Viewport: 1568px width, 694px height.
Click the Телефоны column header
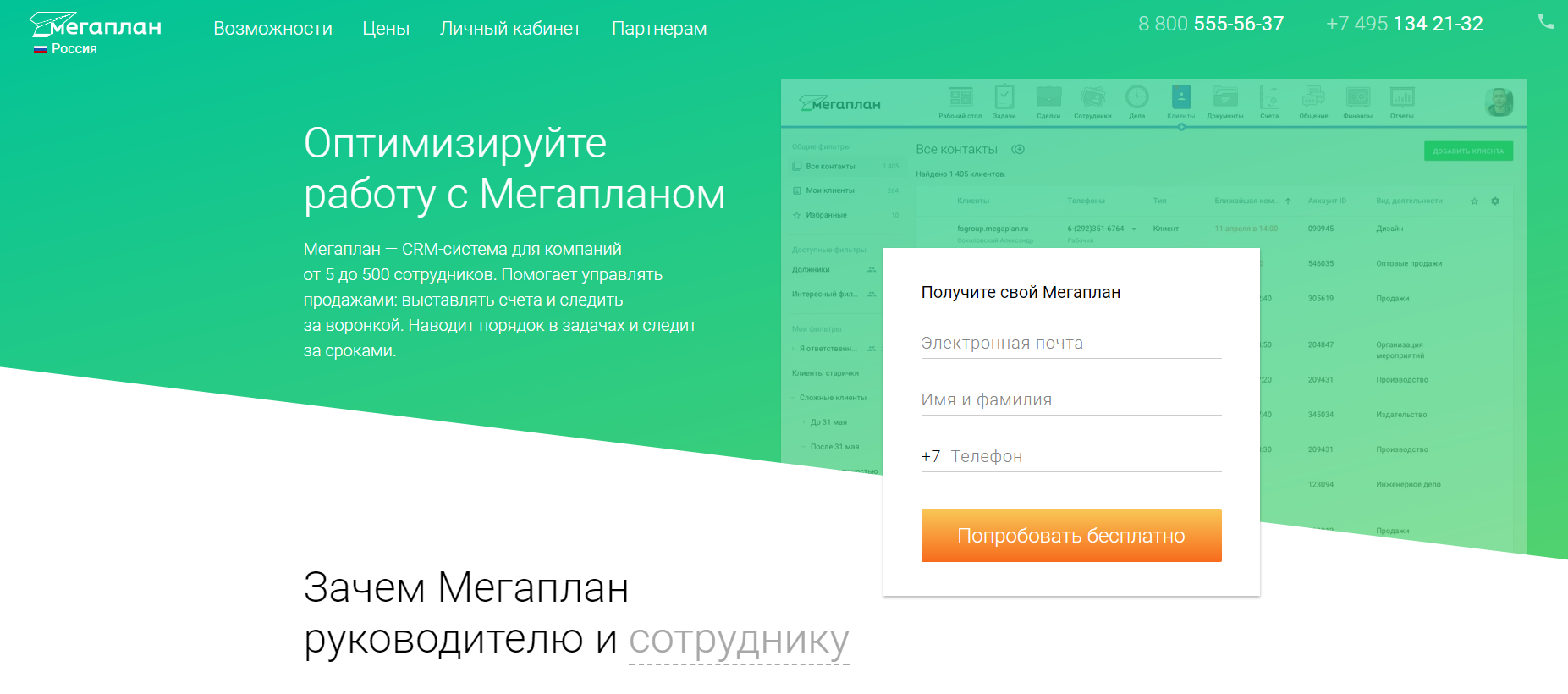point(1087,201)
